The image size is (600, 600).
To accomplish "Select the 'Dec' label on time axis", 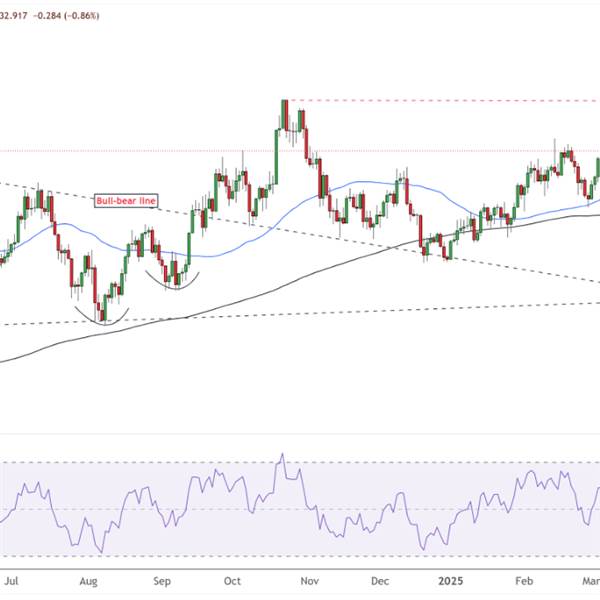I will 380,581.
